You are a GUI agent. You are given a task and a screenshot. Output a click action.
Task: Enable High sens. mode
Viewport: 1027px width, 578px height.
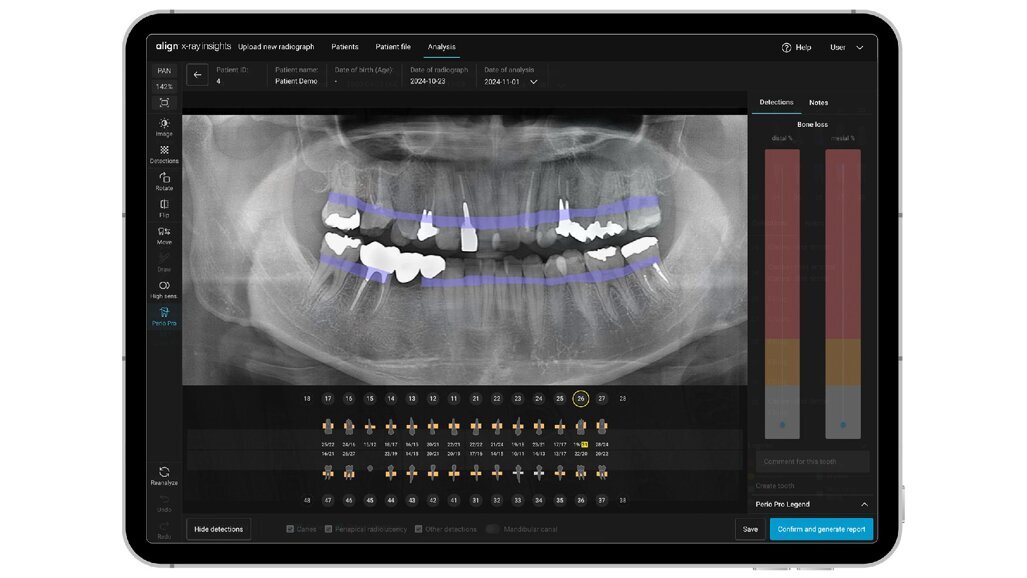pyautogui.click(x=163, y=288)
